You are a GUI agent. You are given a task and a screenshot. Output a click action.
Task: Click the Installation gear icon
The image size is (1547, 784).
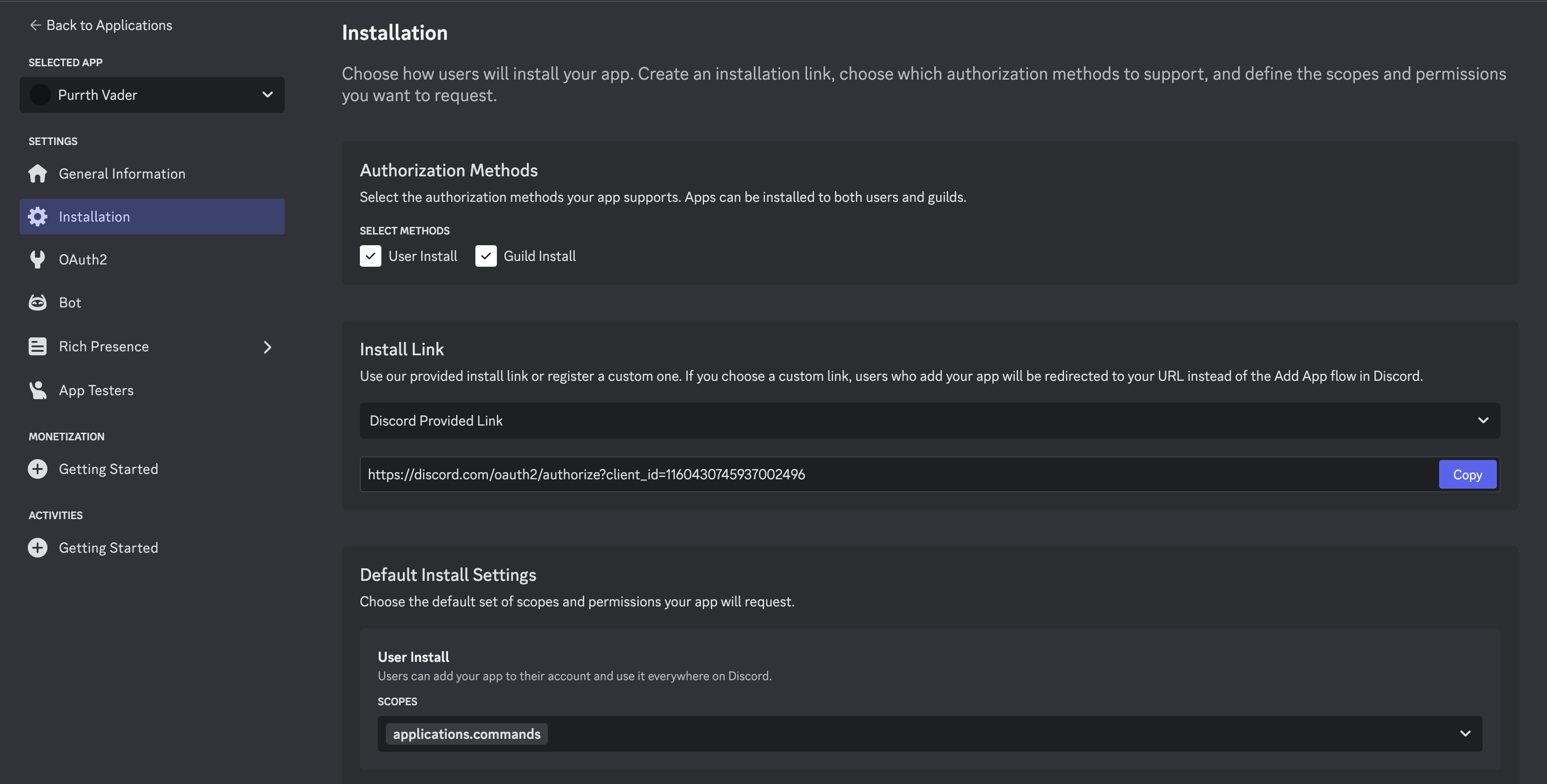(37, 217)
